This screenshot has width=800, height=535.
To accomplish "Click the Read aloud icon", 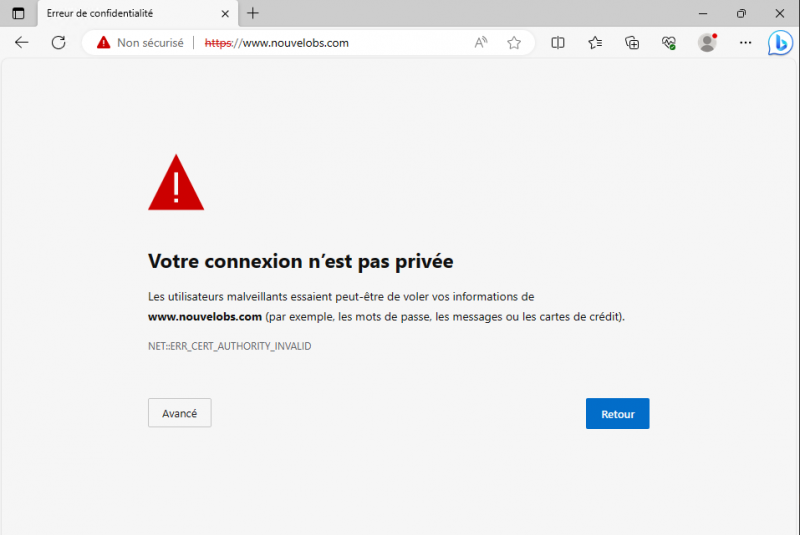I will click(x=481, y=43).
